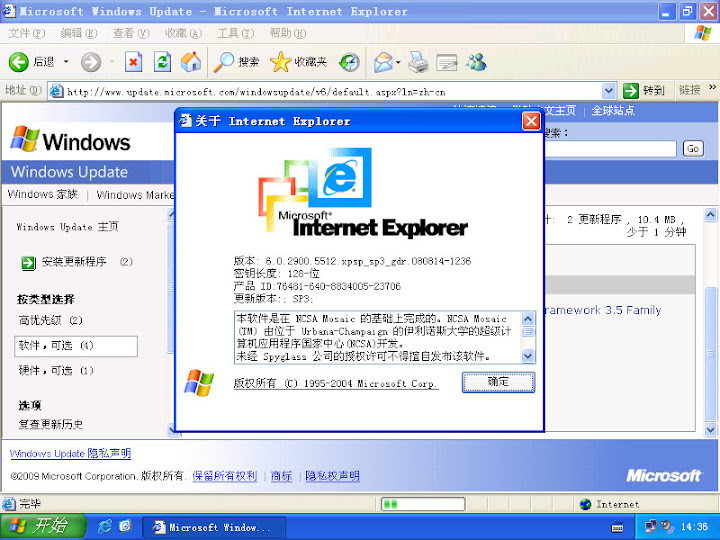
Task: Go to the Home page icon
Action: (191, 62)
